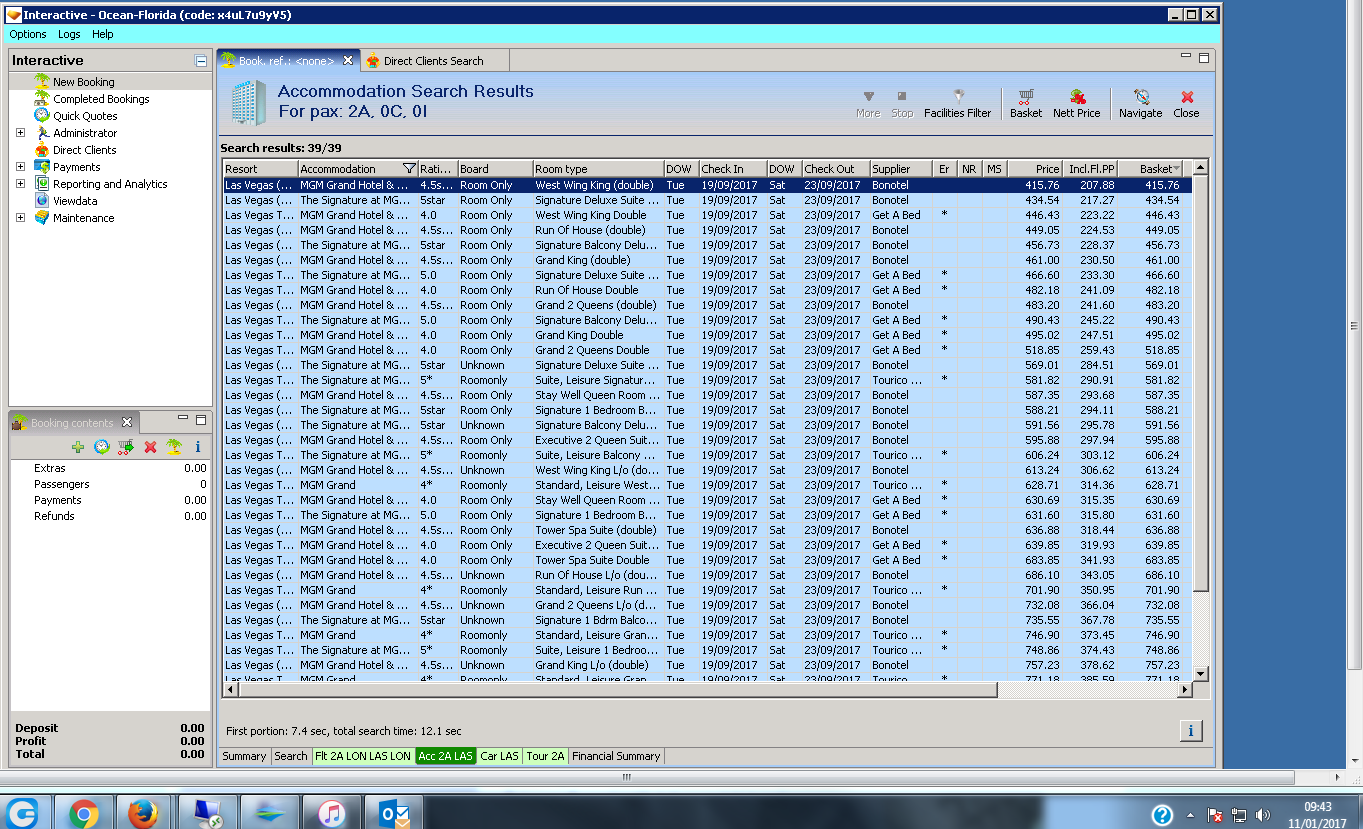Sort results by the Room type column
This screenshot has height=829, width=1363.
click(598, 169)
